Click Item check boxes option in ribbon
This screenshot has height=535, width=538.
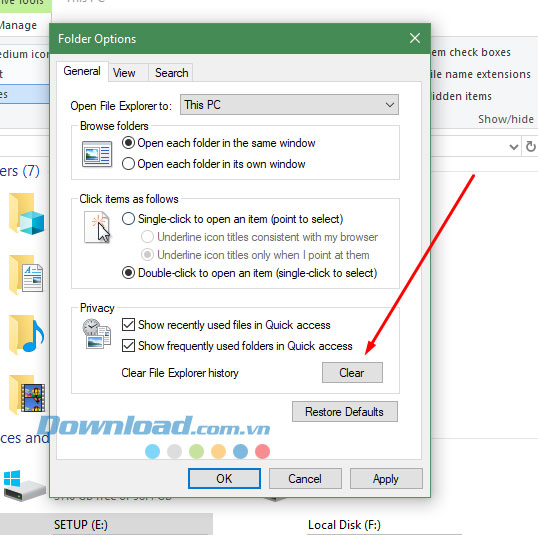471,52
